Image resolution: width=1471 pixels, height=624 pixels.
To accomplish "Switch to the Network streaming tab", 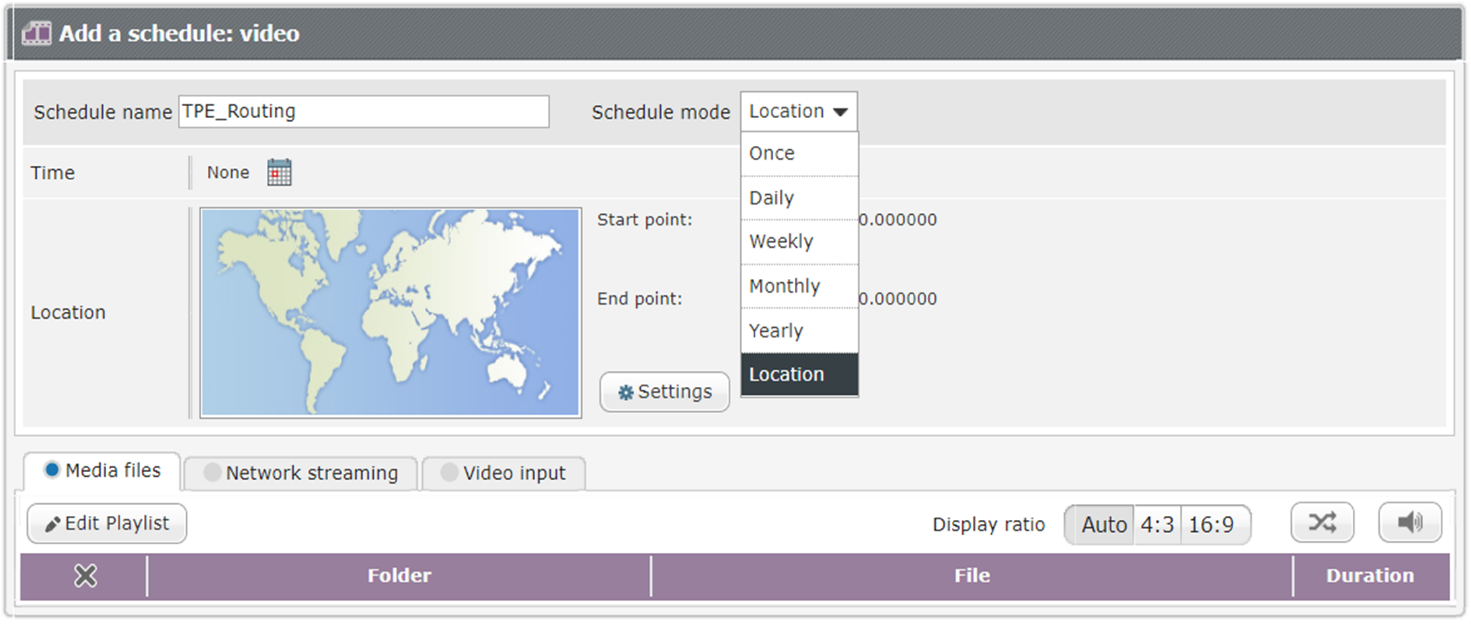I will pyautogui.click(x=300, y=473).
